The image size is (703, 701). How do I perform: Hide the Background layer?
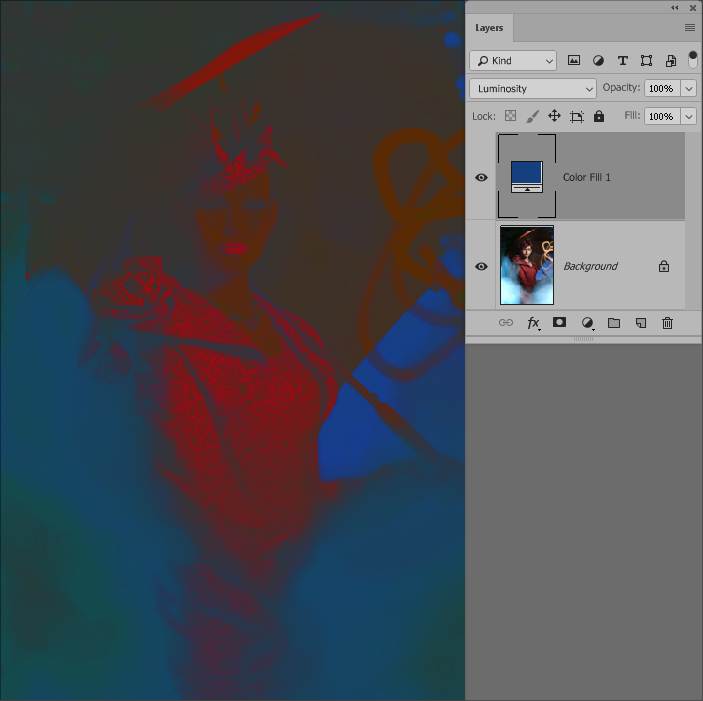tap(481, 266)
